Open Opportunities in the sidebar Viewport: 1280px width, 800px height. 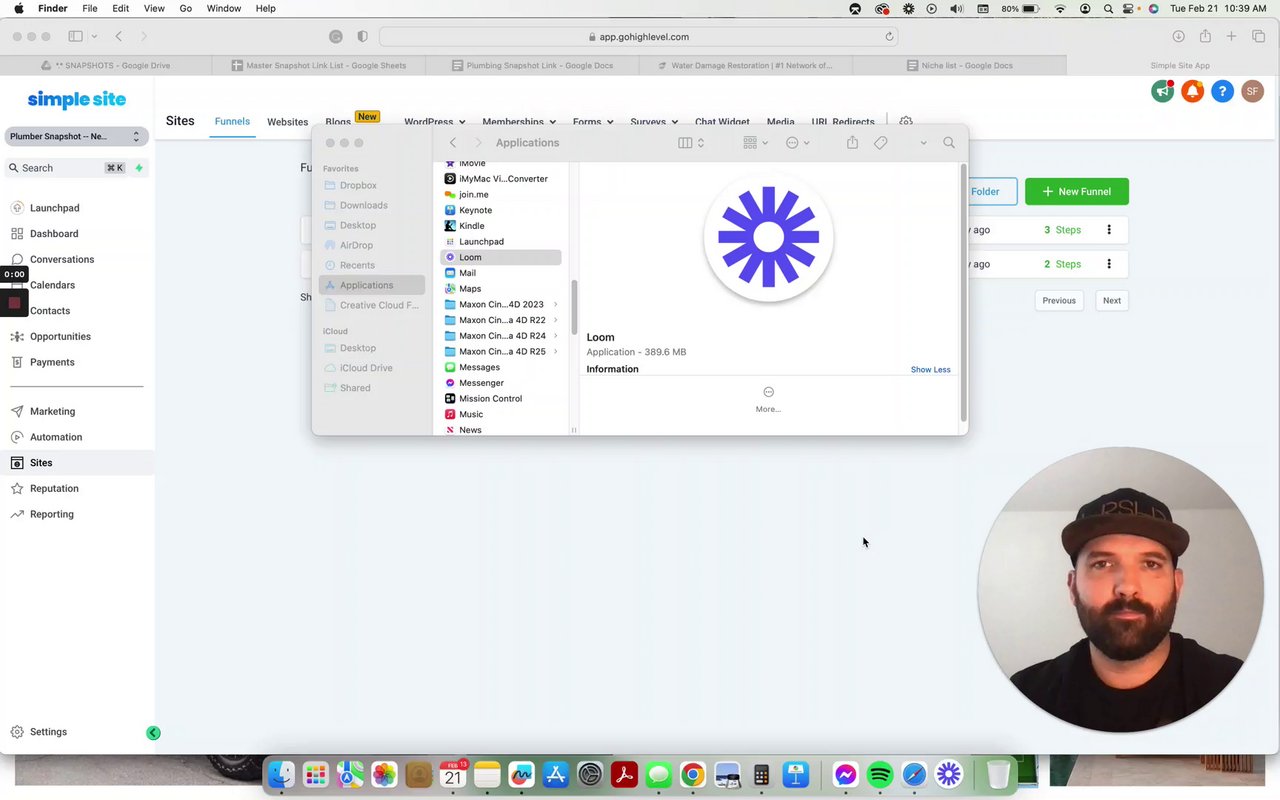pos(60,337)
